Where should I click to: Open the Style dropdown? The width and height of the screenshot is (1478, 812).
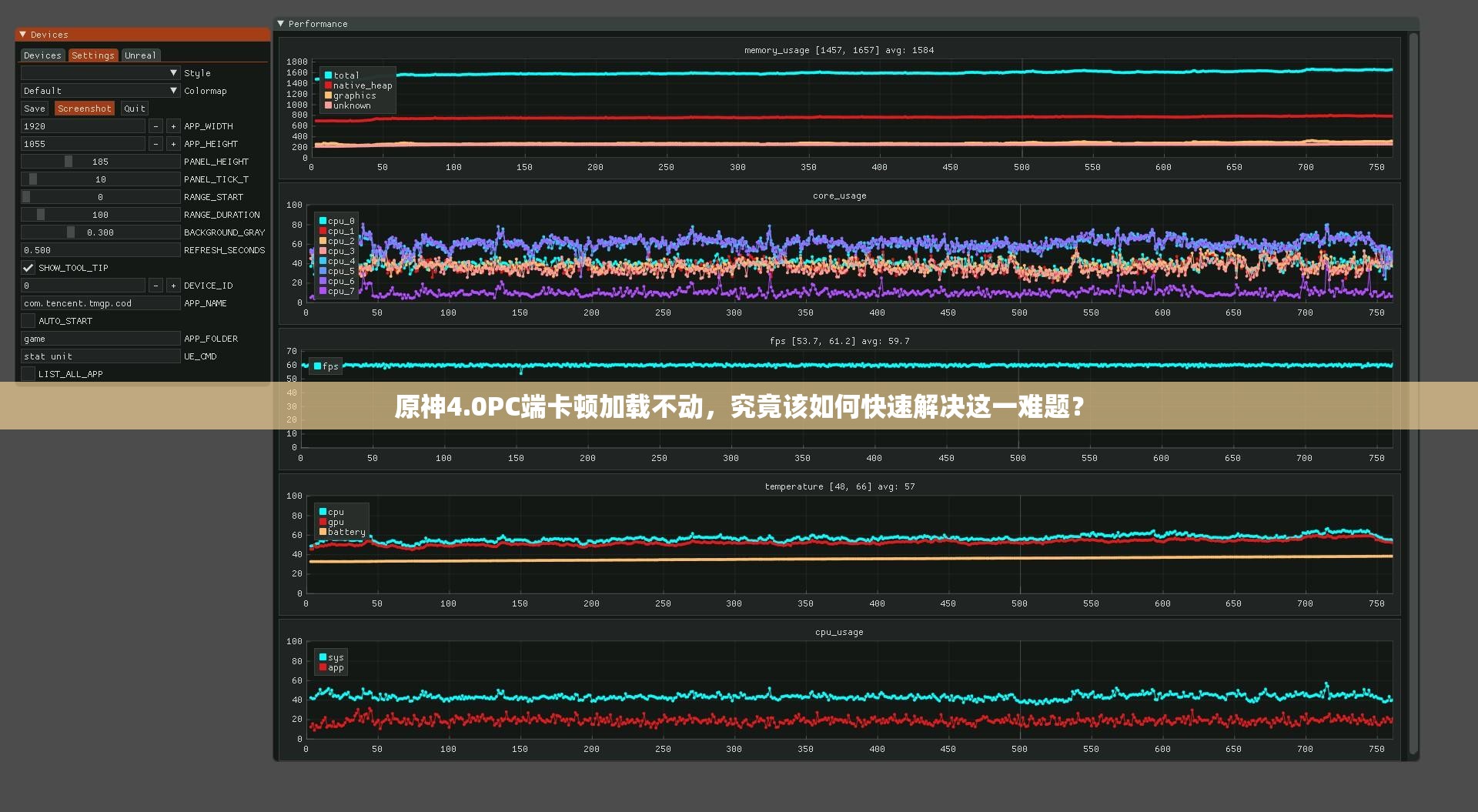(100, 73)
